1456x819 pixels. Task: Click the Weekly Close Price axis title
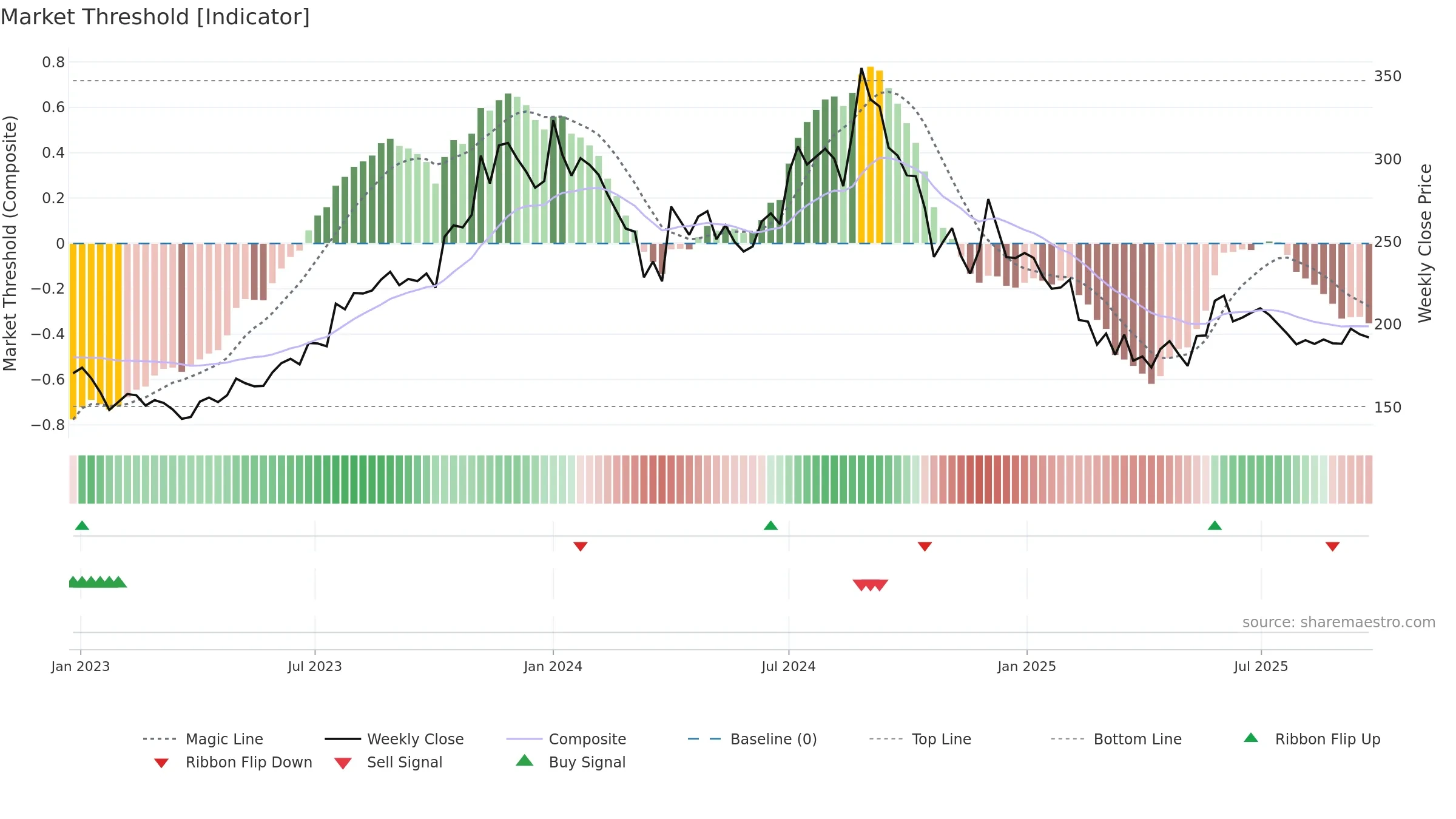click(x=1425, y=243)
